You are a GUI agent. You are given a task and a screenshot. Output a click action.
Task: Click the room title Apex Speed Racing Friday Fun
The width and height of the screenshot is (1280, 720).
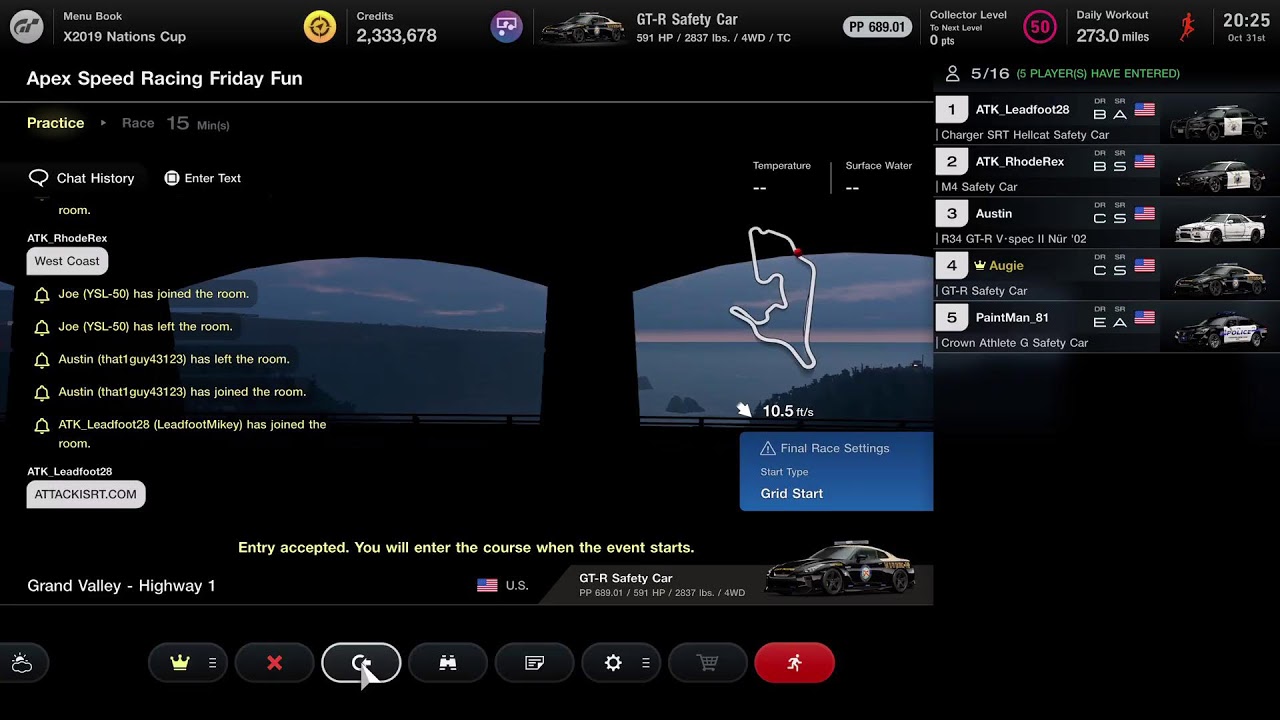coord(165,78)
